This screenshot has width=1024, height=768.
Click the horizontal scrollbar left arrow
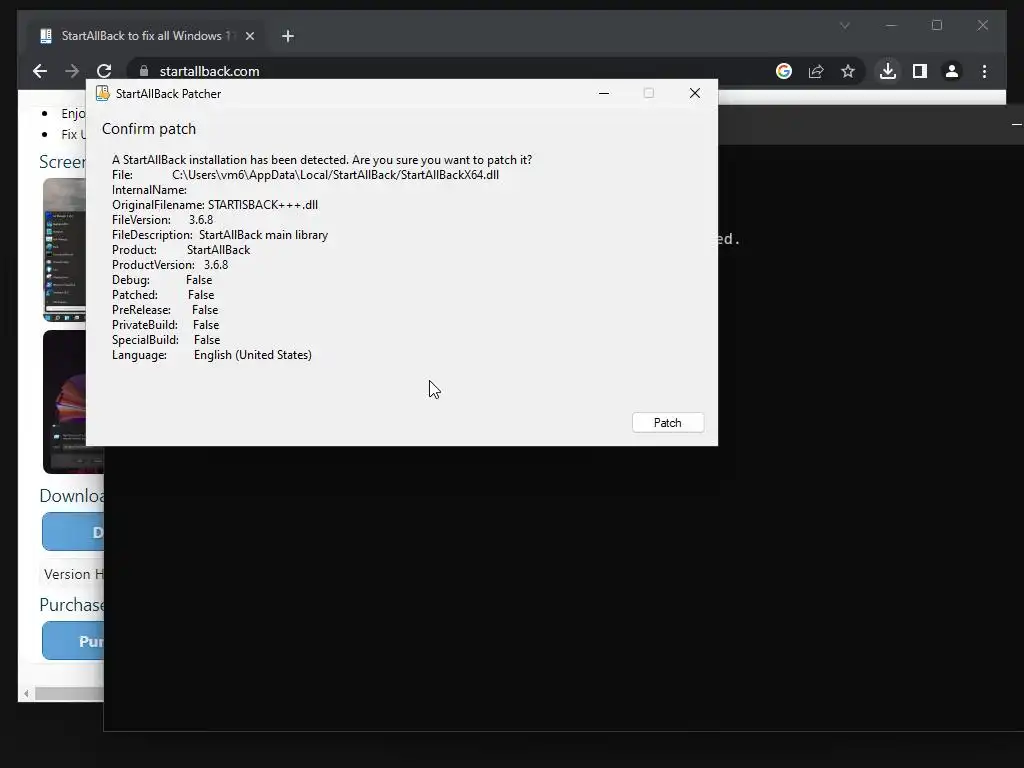coord(26,694)
